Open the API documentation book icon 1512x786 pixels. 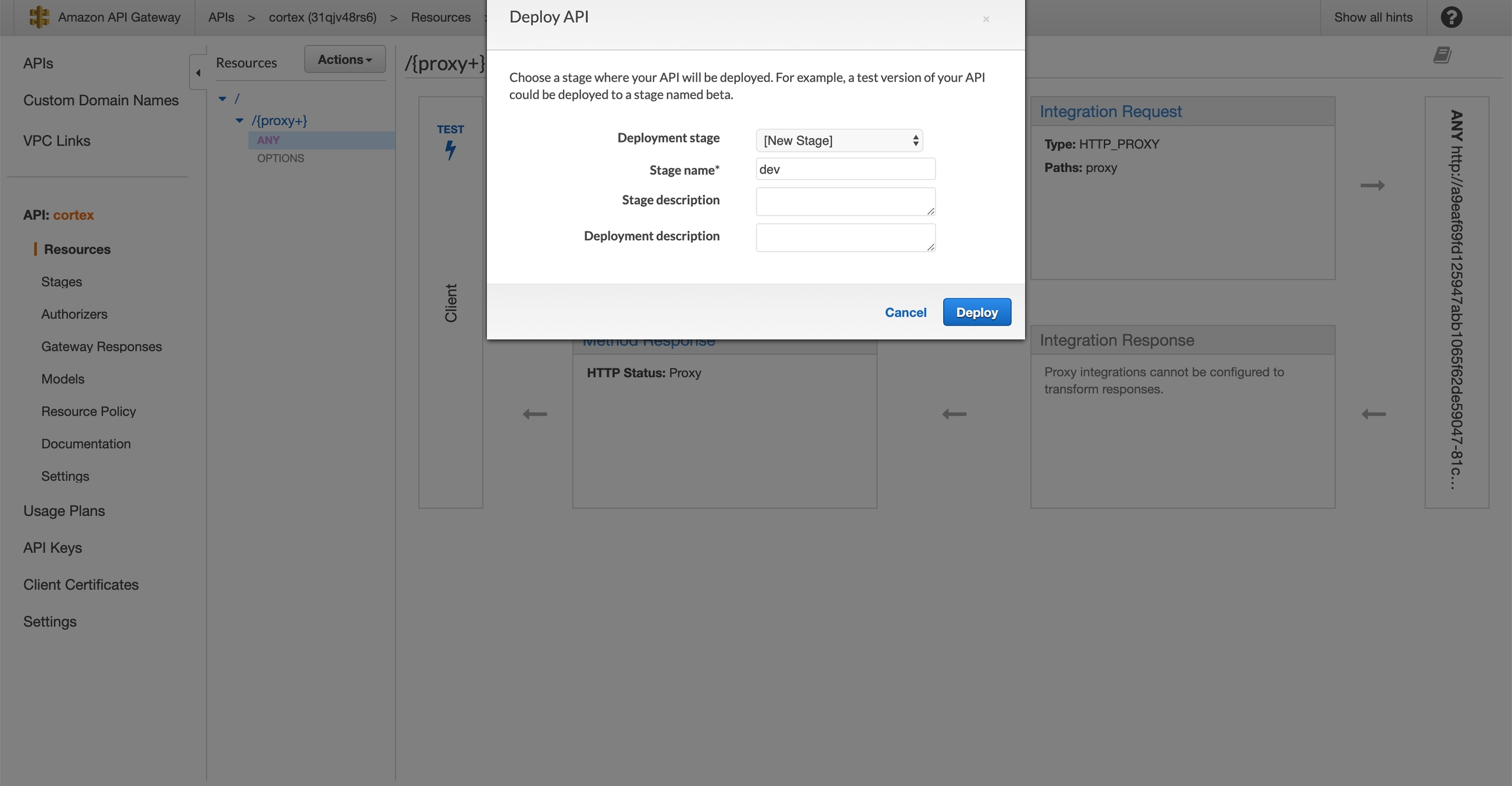tap(1442, 55)
